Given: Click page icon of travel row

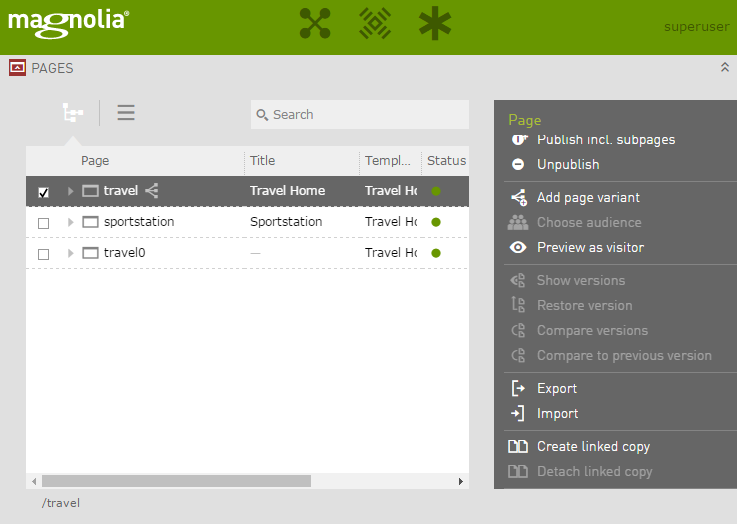Looking at the screenshot, I should (90, 191).
